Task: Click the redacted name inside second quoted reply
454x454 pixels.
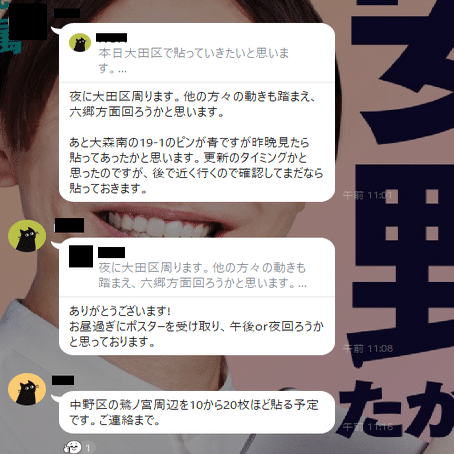Action: (x=112, y=252)
